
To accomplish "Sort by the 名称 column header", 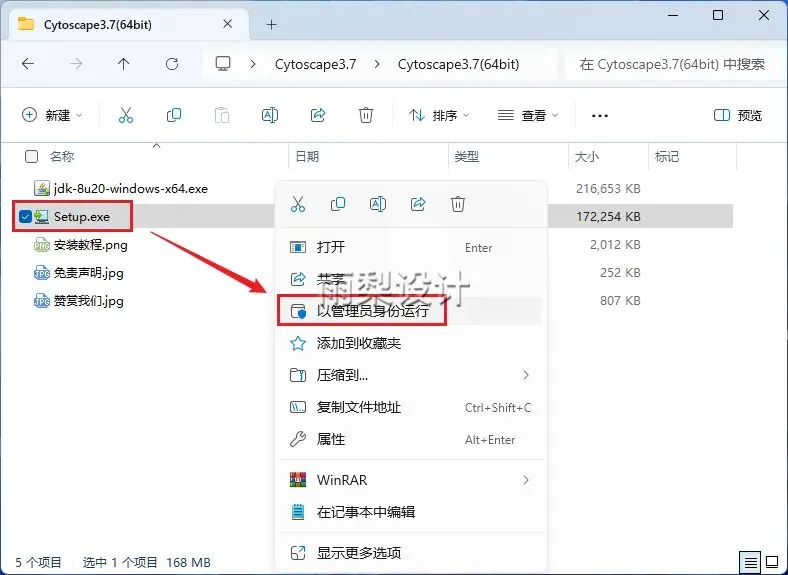I will [x=62, y=157].
